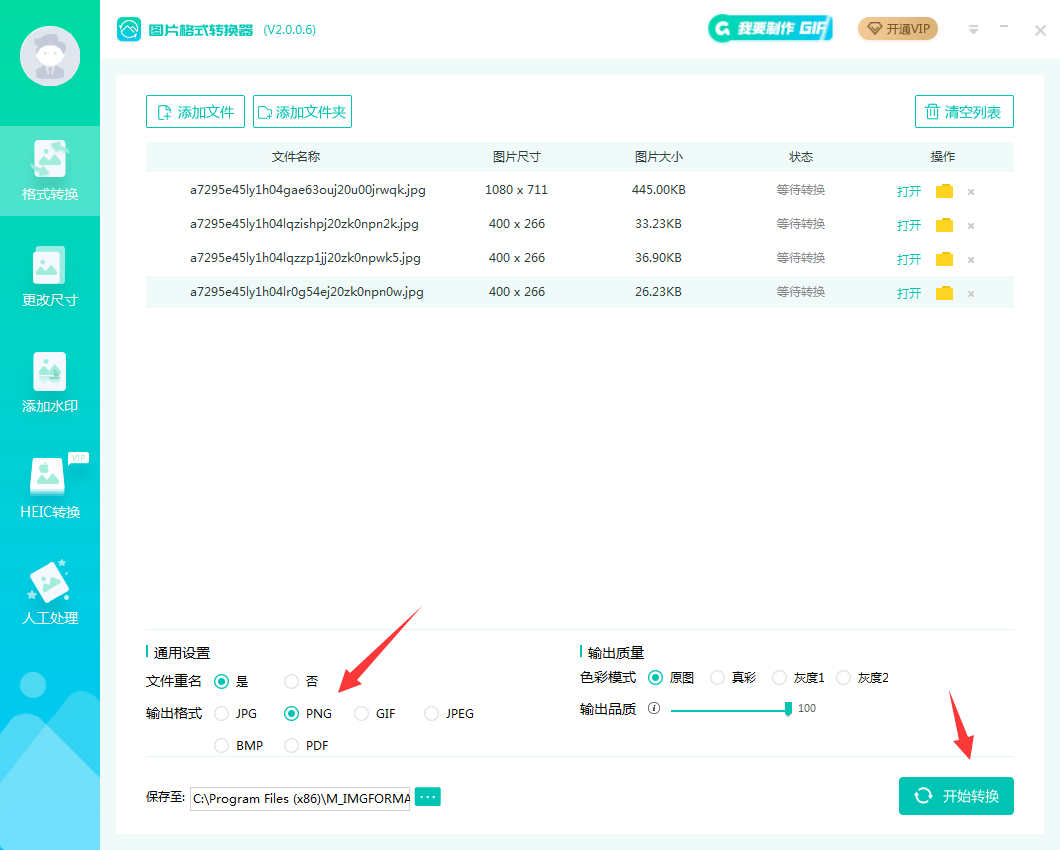This screenshot has width=1060, height=850.
Task: Open the 更改尺寸 sidebar tab
Action: [50, 277]
